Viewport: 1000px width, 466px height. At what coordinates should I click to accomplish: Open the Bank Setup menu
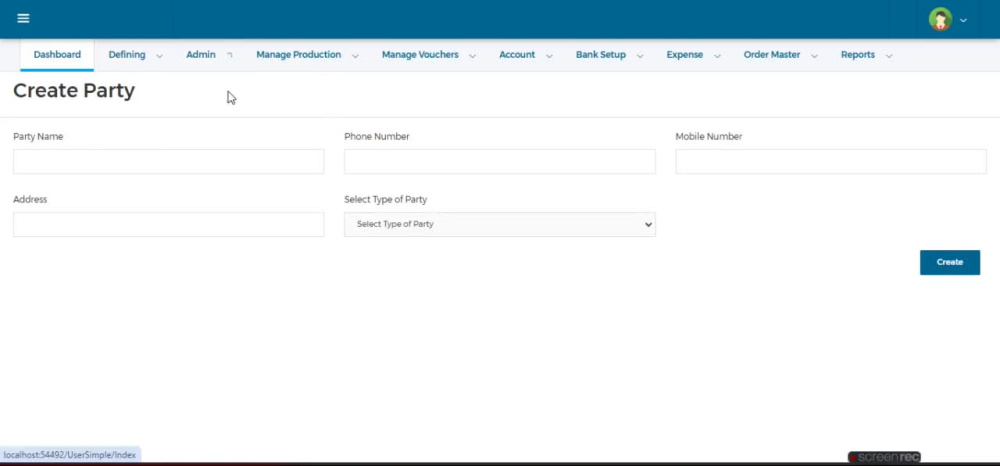(x=601, y=55)
